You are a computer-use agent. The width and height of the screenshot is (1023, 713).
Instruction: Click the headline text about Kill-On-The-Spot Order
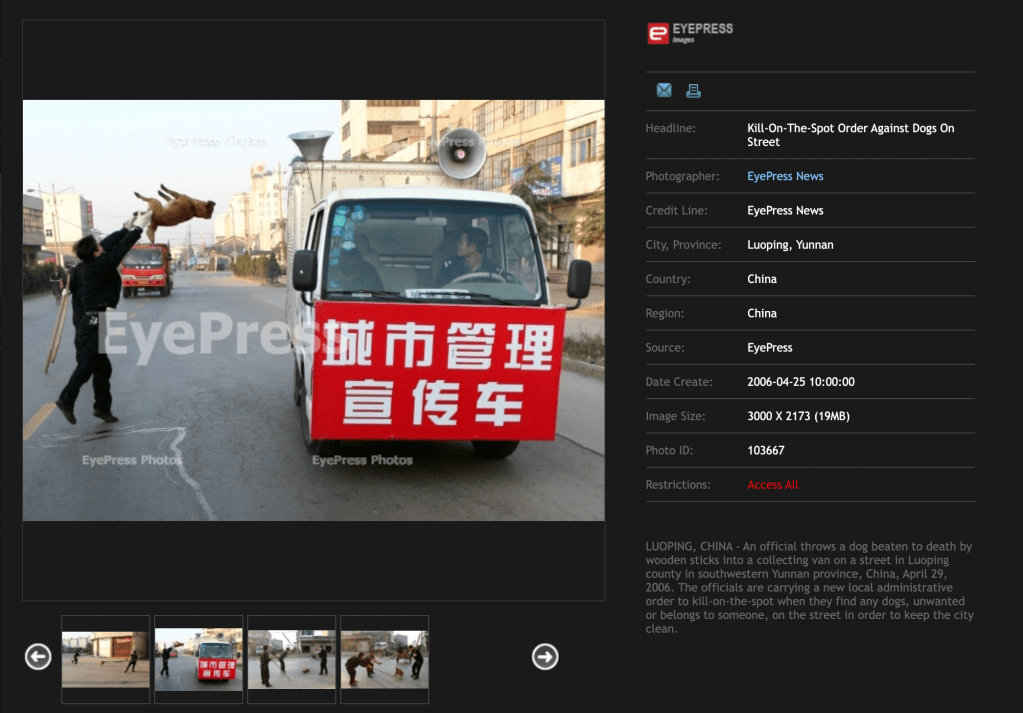[x=850, y=135]
